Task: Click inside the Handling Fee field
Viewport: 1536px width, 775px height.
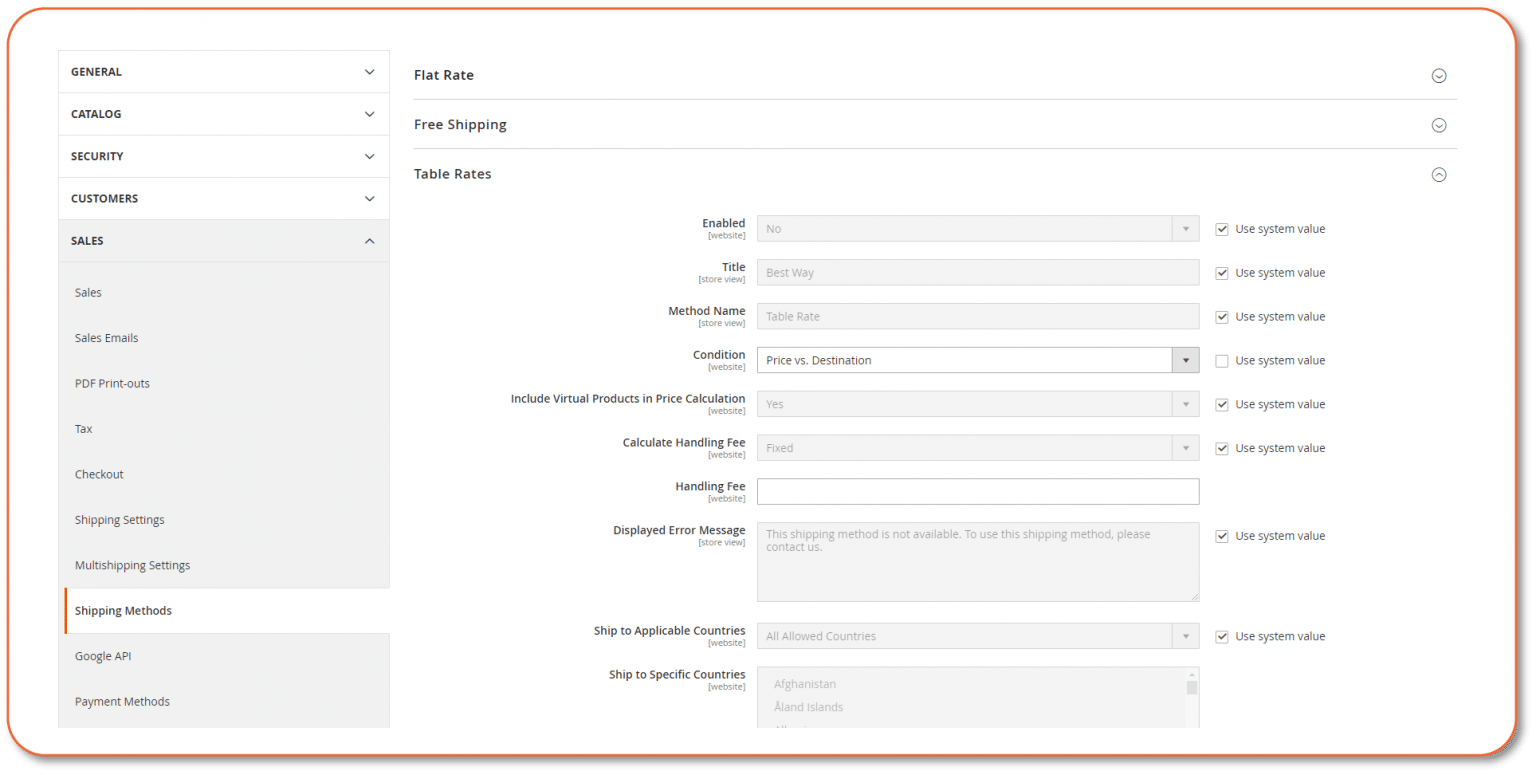Action: click(977, 491)
